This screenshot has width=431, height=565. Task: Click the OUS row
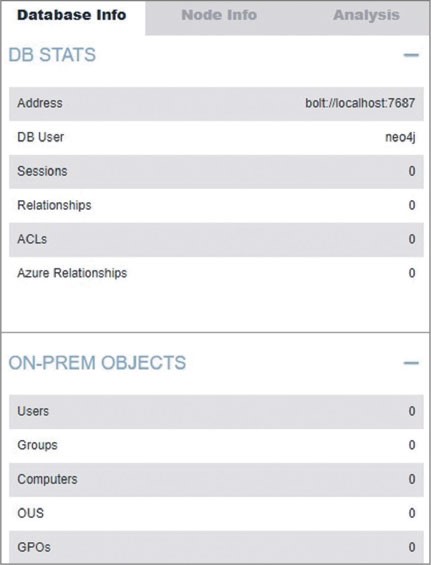[216, 513]
